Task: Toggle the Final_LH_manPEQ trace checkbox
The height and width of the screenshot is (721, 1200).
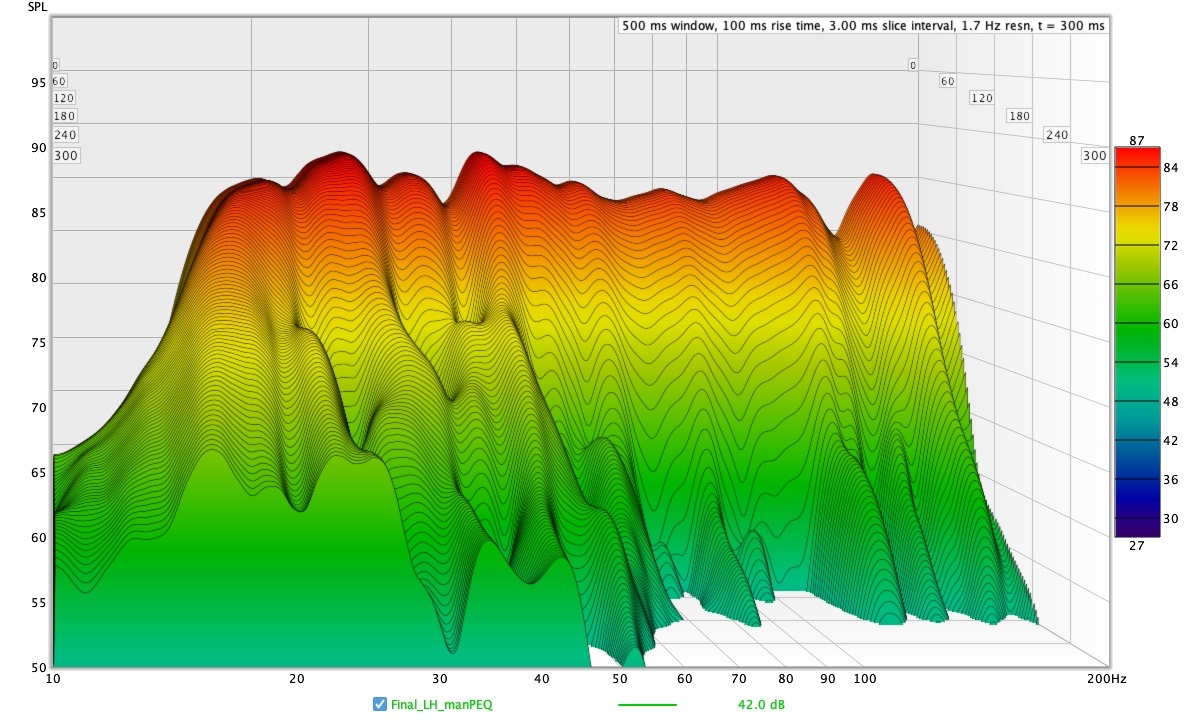Action: point(380,704)
